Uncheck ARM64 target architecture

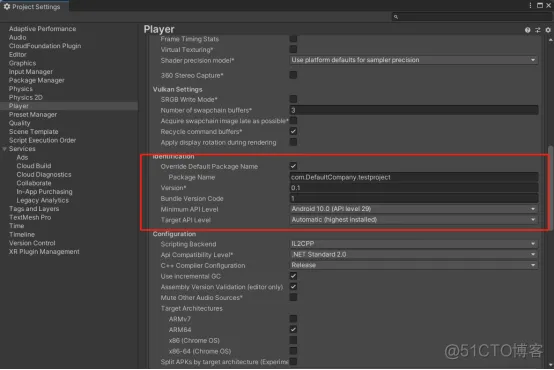tap(293, 330)
